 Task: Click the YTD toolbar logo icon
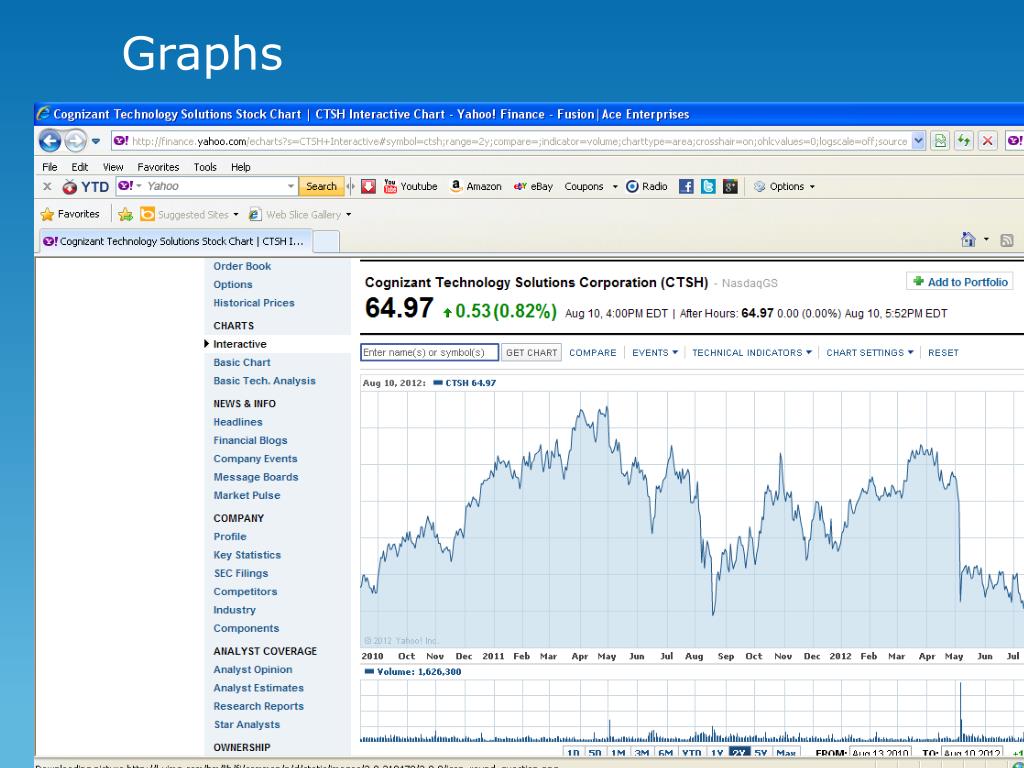tap(70, 187)
